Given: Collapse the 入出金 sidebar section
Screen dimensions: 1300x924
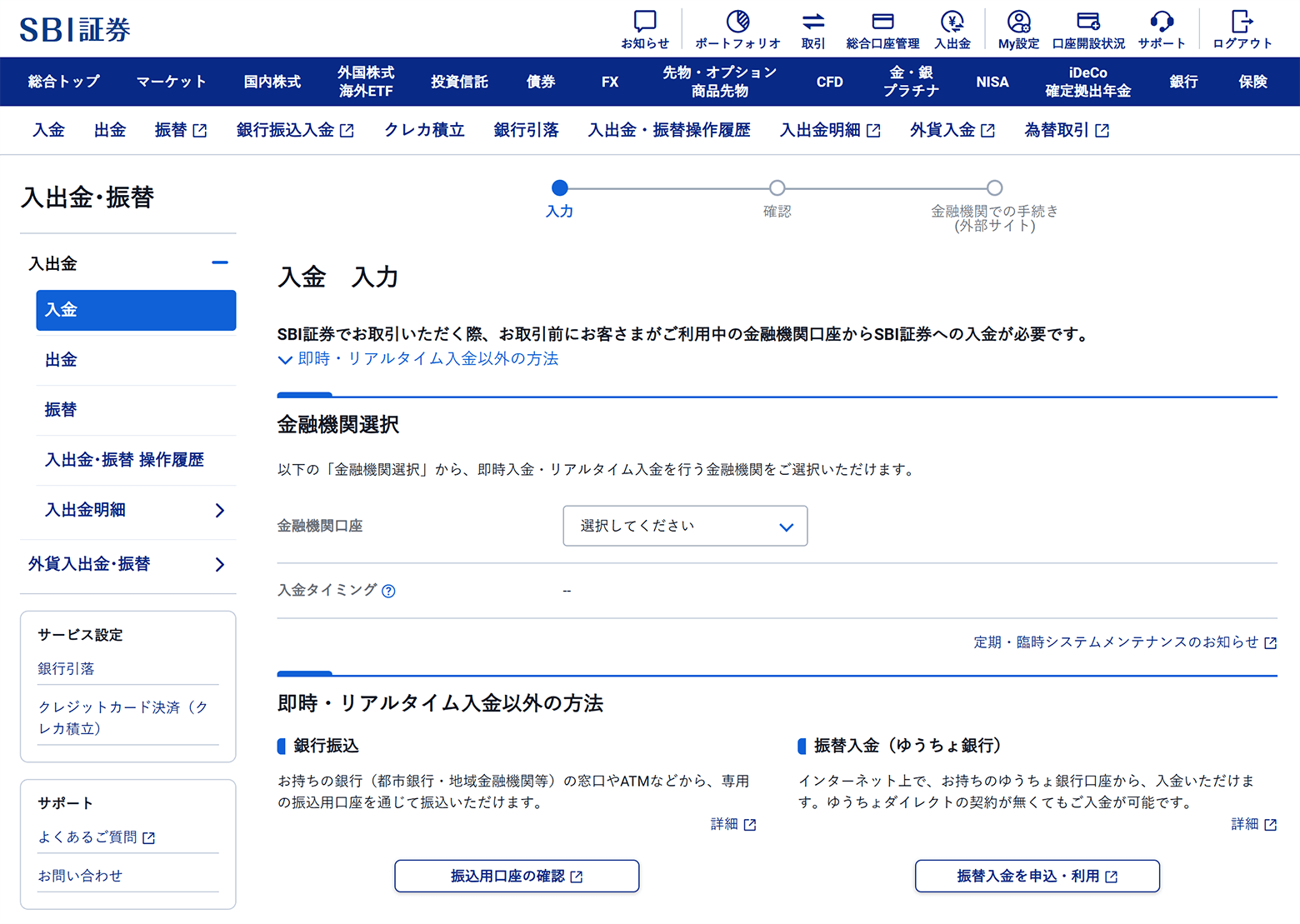Looking at the screenshot, I should (x=220, y=262).
